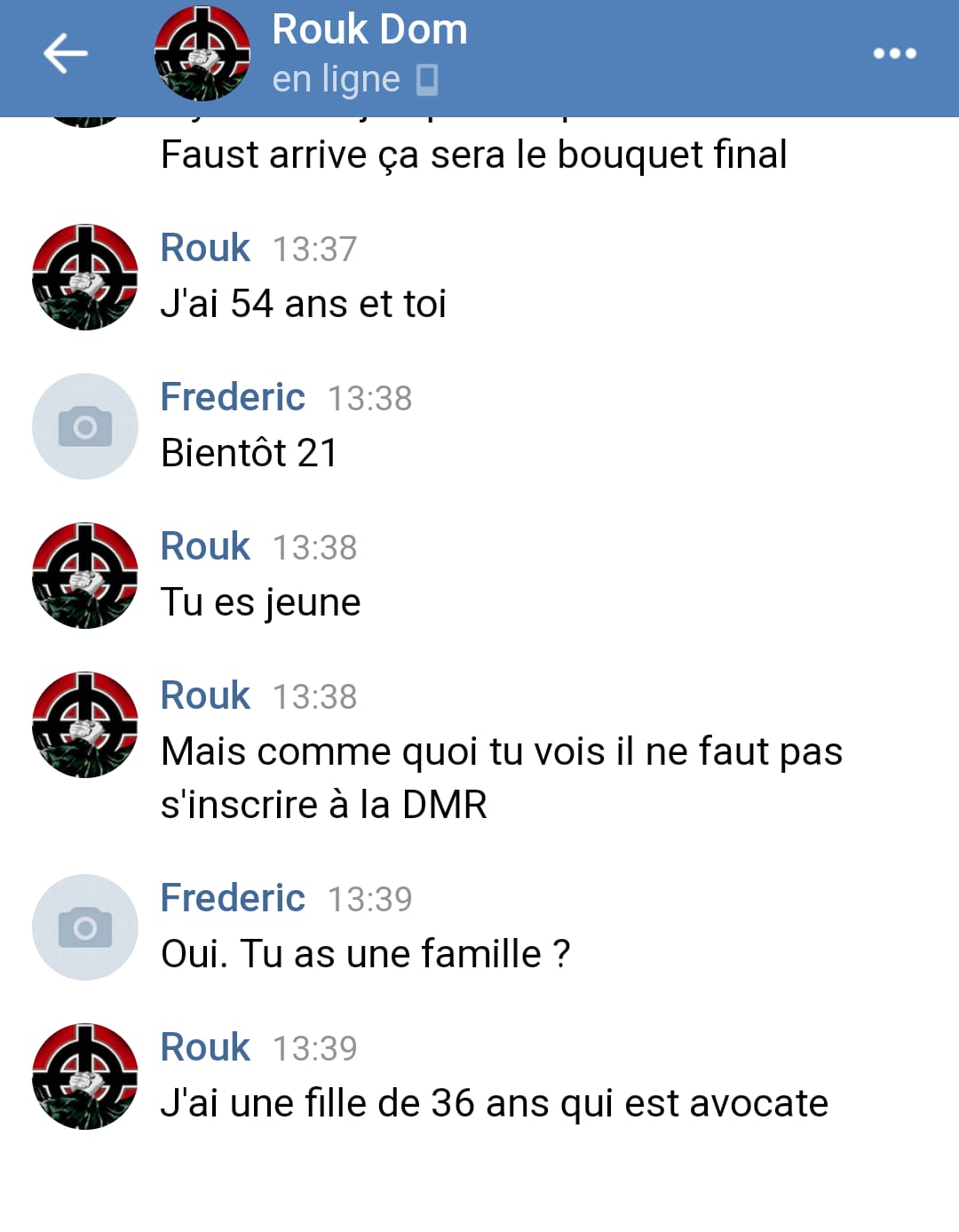Viewport: 959px width, 1232px height.
Task: Select message 'Oui. Tu as une famille ?'
Action: (x=365, y=954)
